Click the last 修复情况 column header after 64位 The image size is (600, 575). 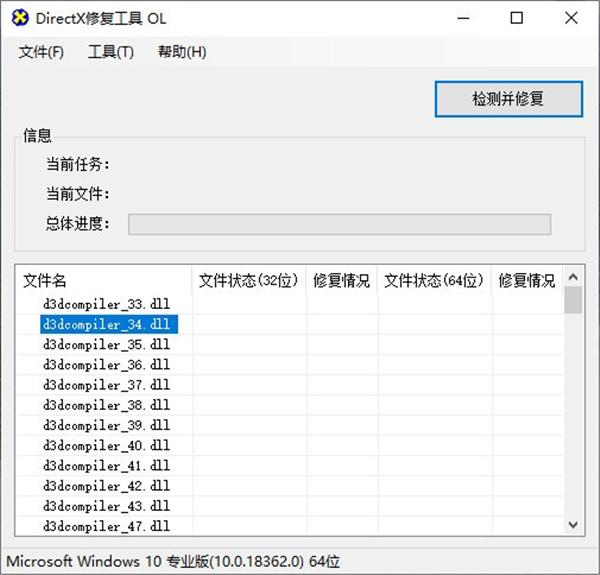pyautogui.click(x=527, y=280)
